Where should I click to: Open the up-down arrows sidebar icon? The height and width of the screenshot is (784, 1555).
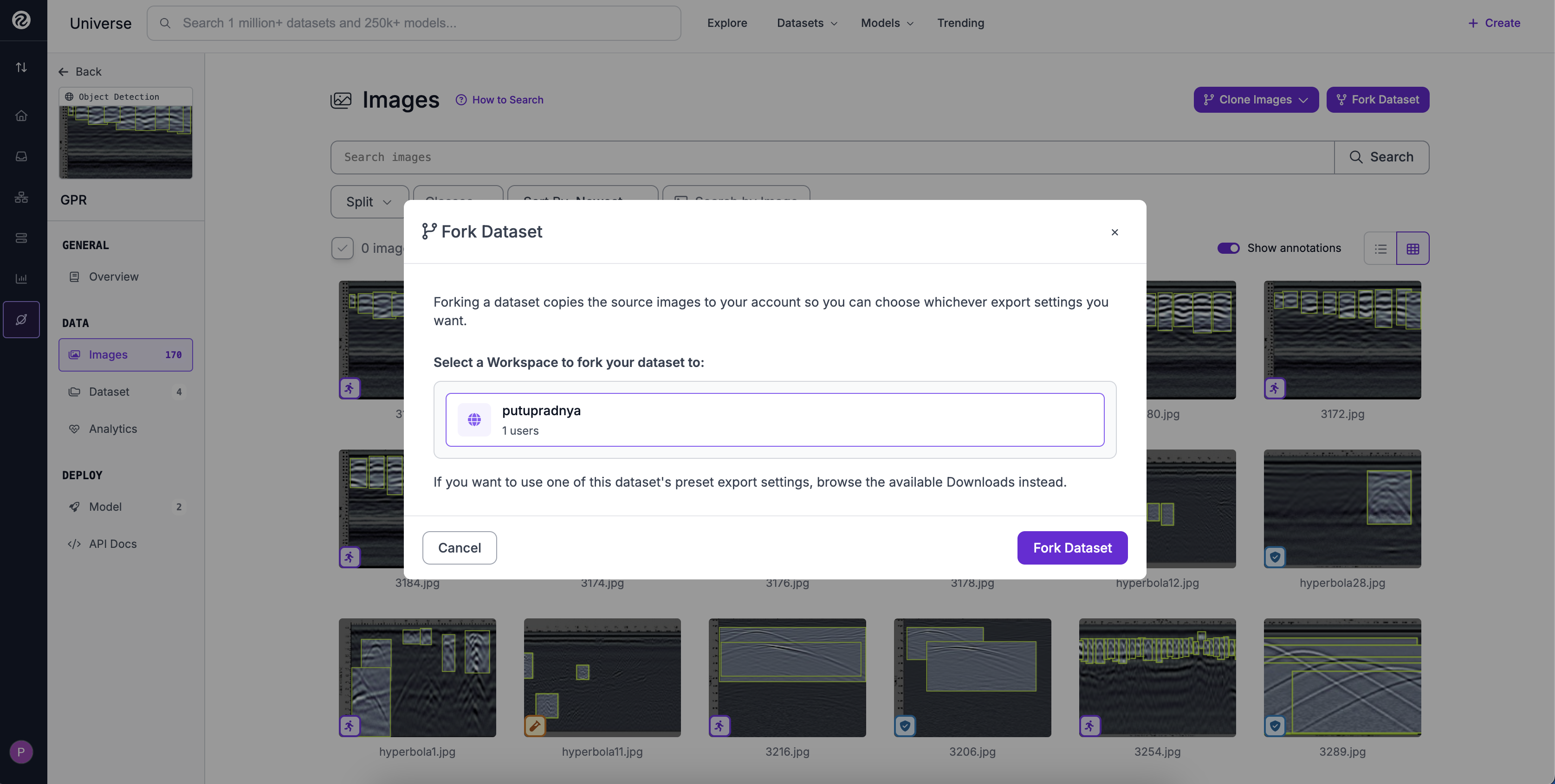pyautogui.click(x=21, y=67)
